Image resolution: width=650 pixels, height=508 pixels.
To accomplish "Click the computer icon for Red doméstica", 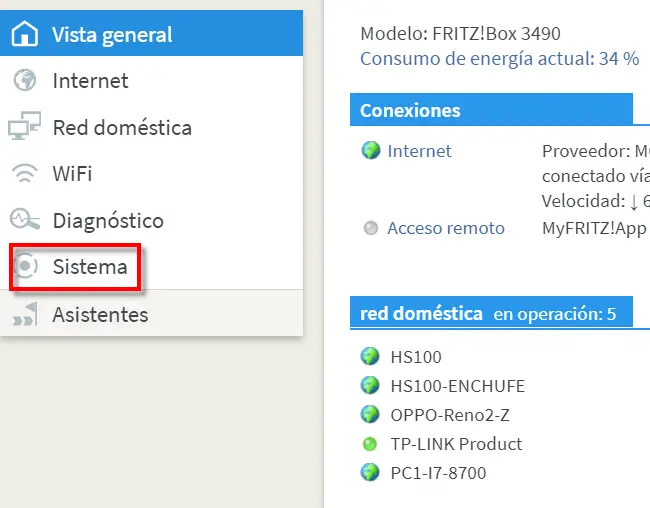I will point(23,127).
